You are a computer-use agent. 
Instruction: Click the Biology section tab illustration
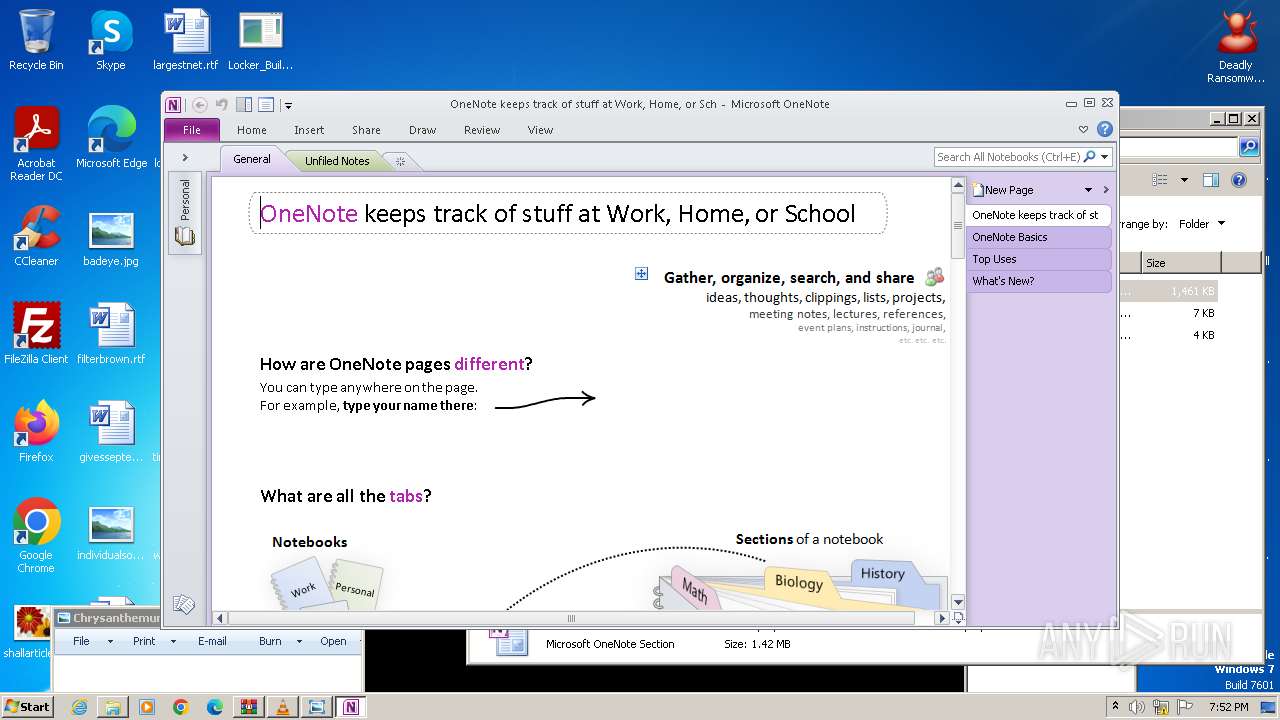798,582
